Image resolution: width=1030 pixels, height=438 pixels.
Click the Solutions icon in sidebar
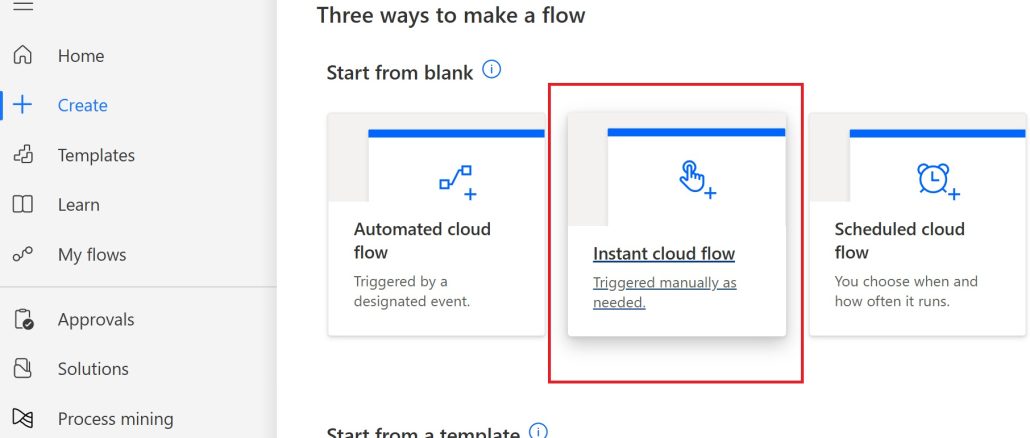[23, 368]
